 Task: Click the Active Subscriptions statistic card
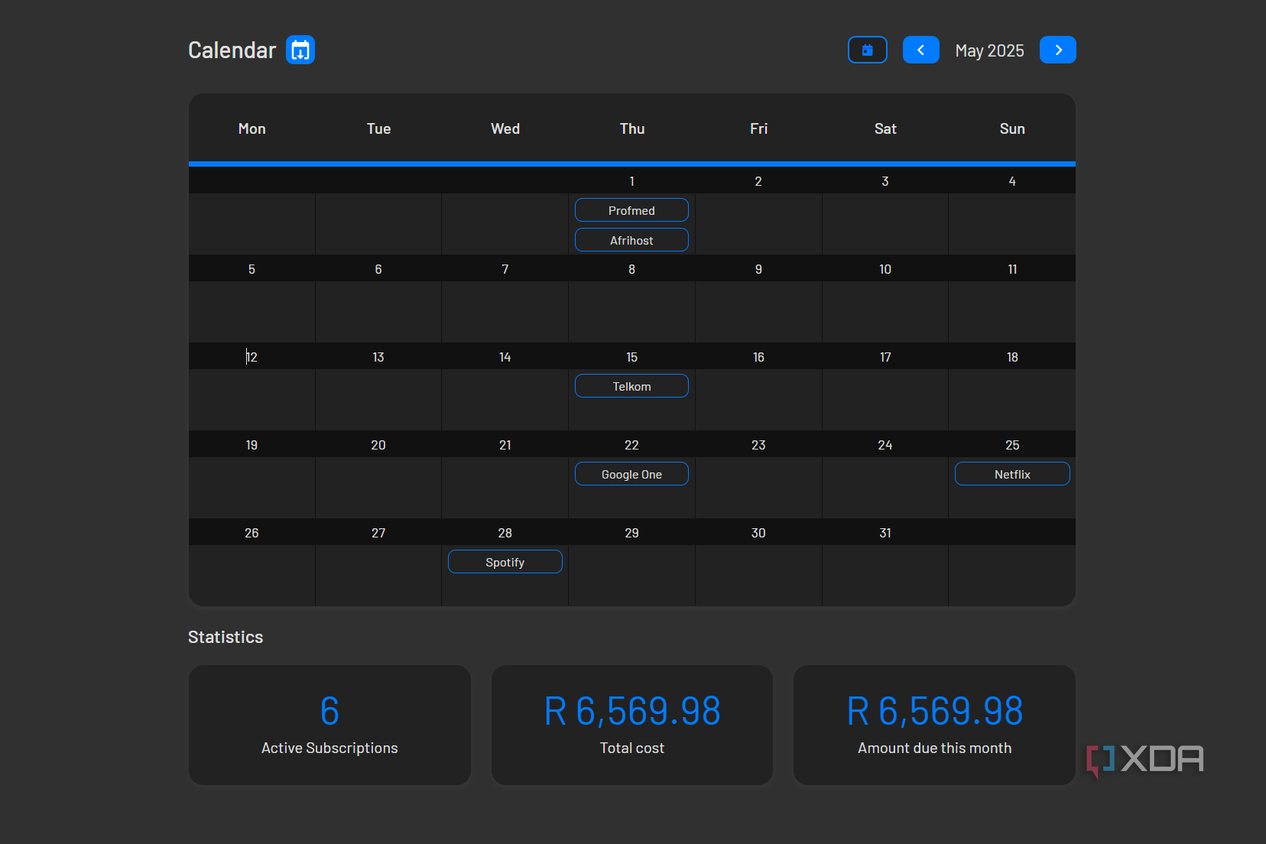[330, 725]
